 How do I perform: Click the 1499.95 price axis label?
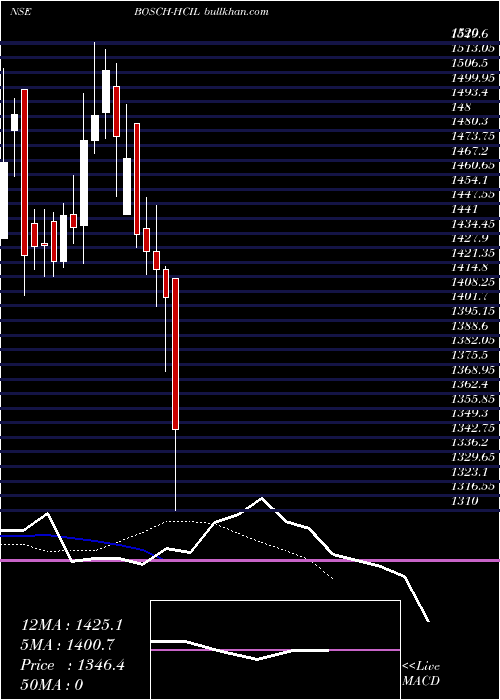(473, 78)
